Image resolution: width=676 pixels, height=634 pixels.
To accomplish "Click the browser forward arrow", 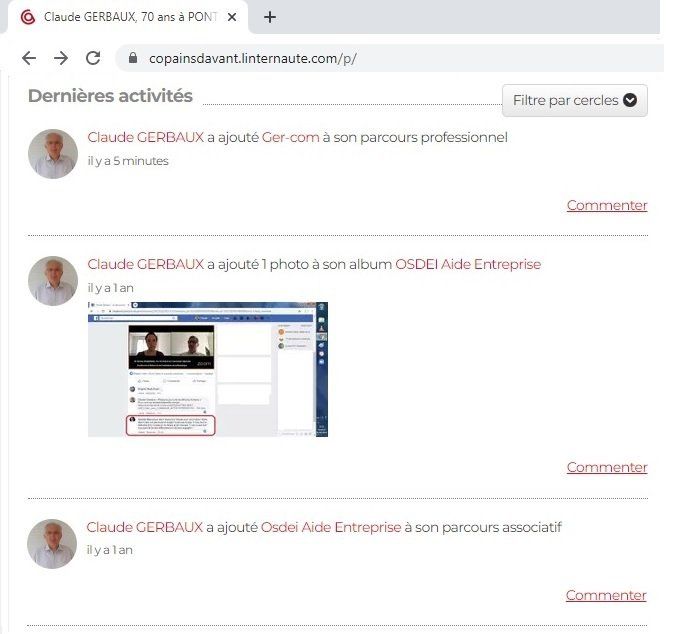I will pyautogui.click(x=61, y=58).
